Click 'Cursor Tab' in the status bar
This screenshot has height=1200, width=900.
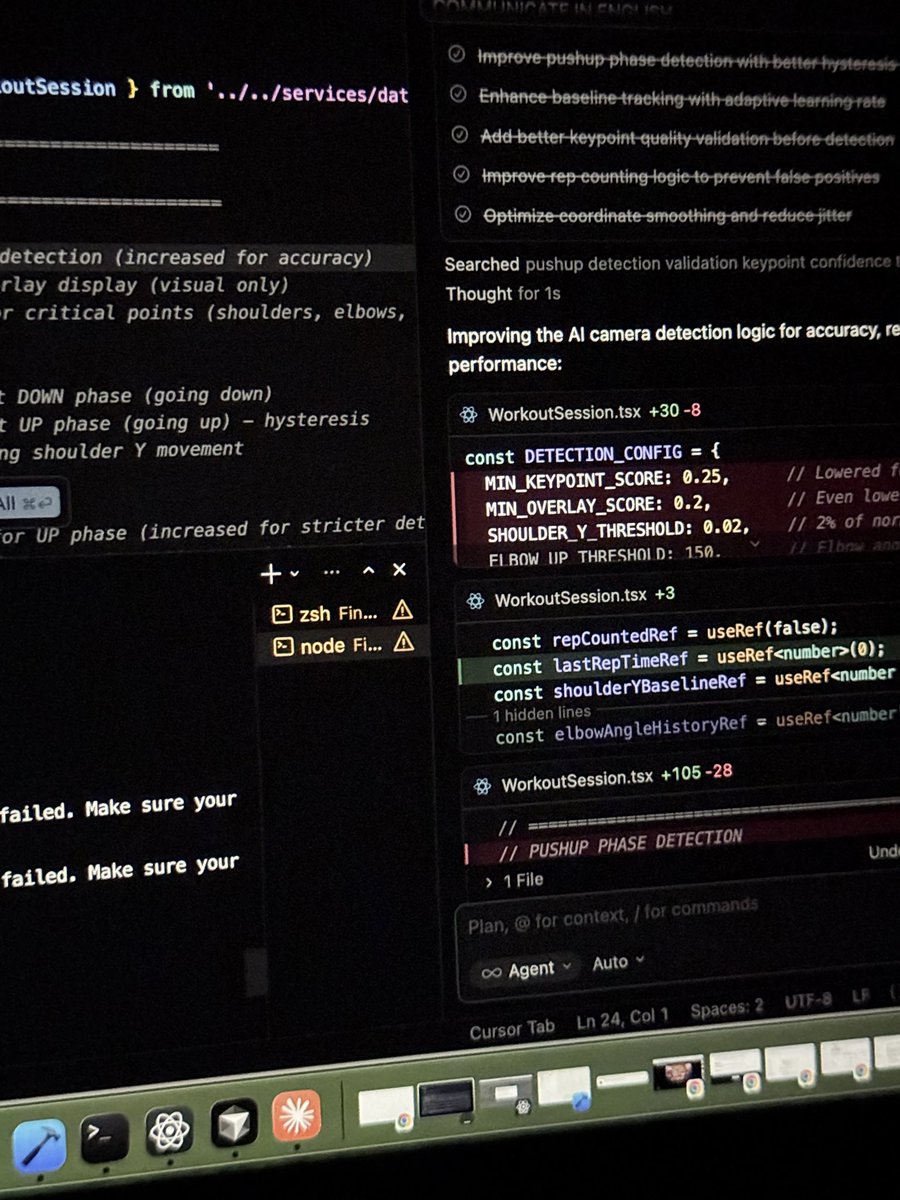click(512, 1030)
